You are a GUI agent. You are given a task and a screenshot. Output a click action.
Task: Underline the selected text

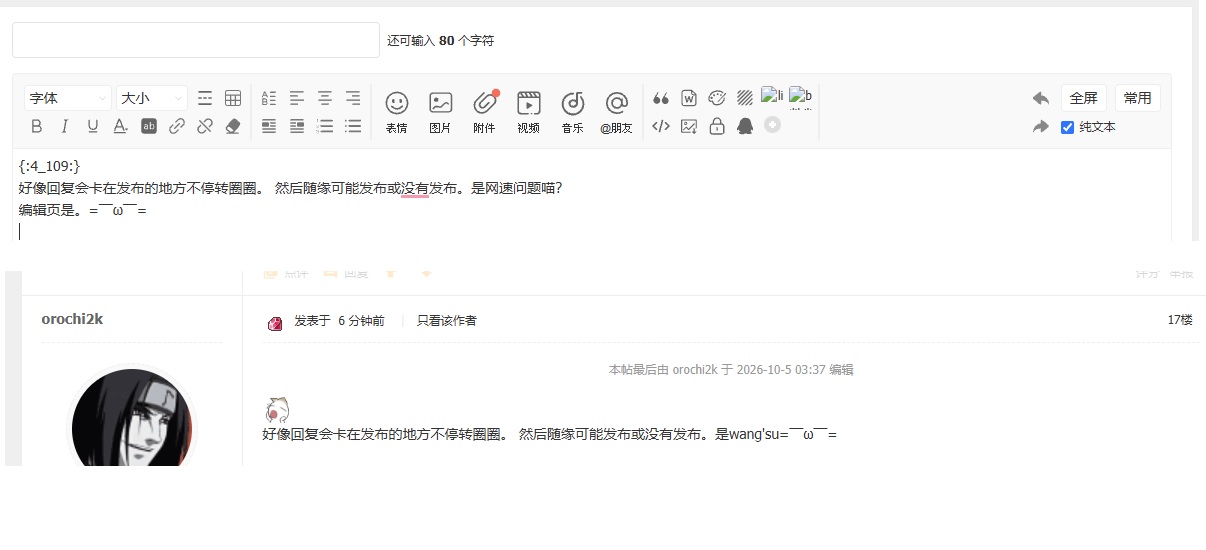[93, 126]
